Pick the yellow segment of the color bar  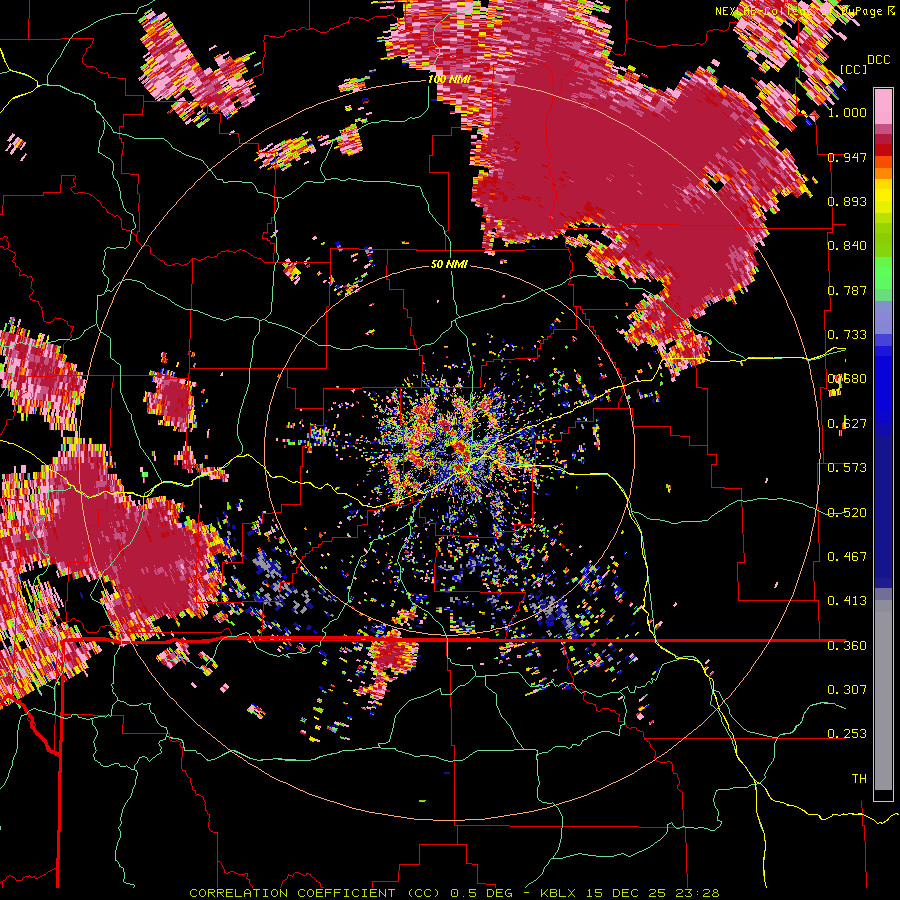883,197
